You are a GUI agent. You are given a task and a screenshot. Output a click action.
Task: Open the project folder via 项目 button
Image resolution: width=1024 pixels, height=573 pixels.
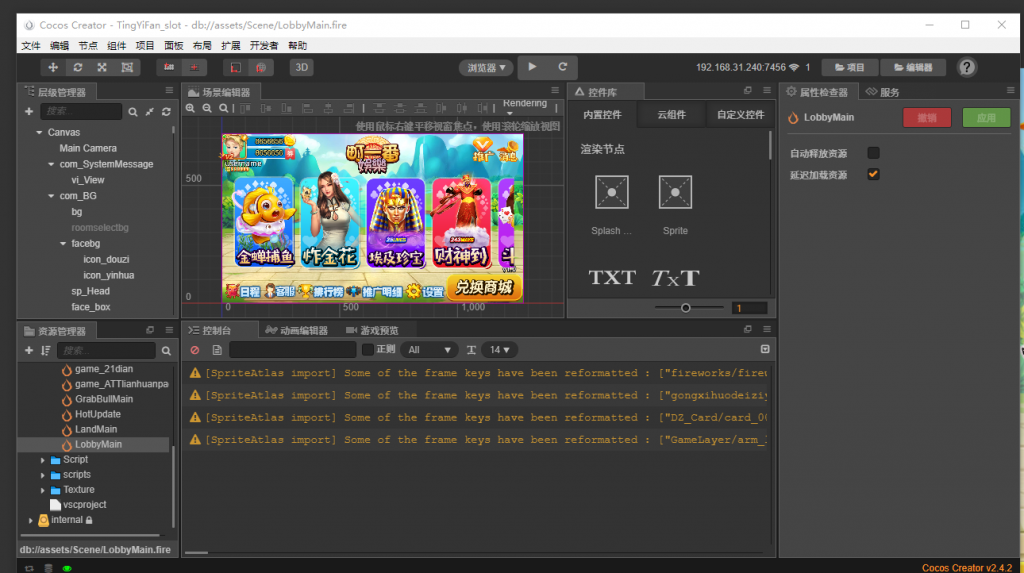pos(849,67)
